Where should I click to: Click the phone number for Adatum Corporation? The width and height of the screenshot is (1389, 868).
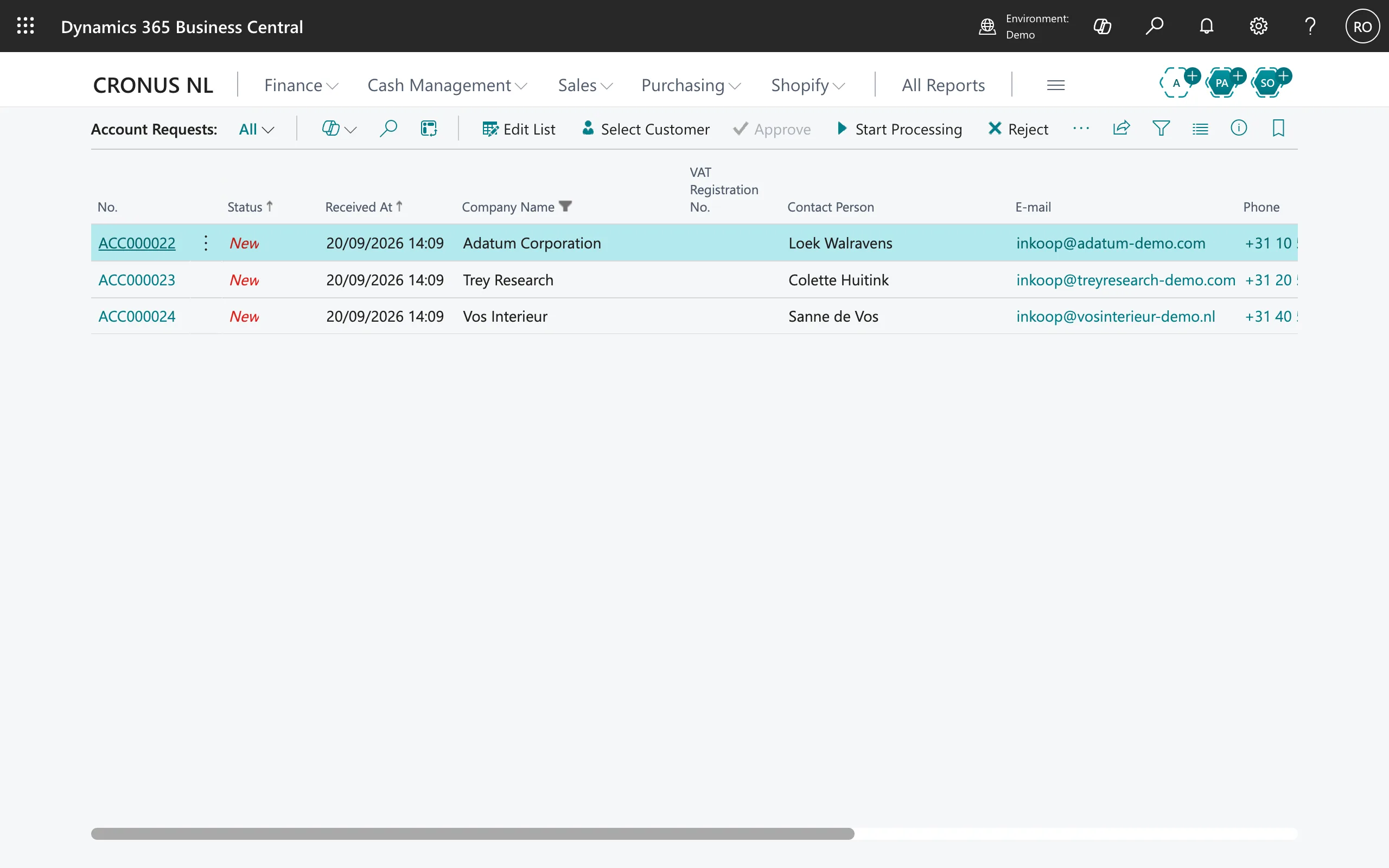click(x=1271, y=243)
